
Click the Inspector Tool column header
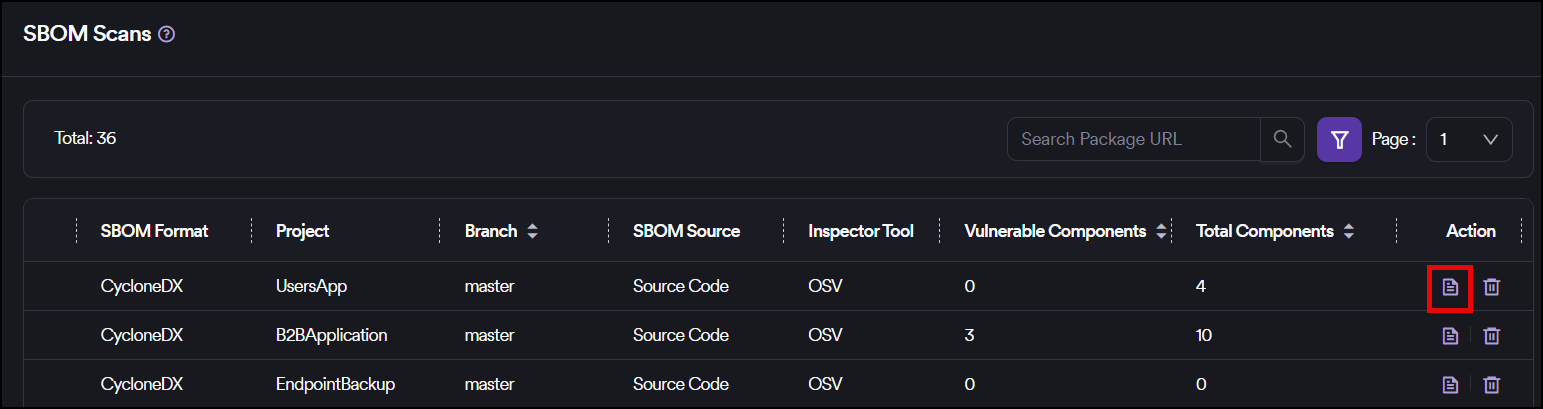pos(861,231)
